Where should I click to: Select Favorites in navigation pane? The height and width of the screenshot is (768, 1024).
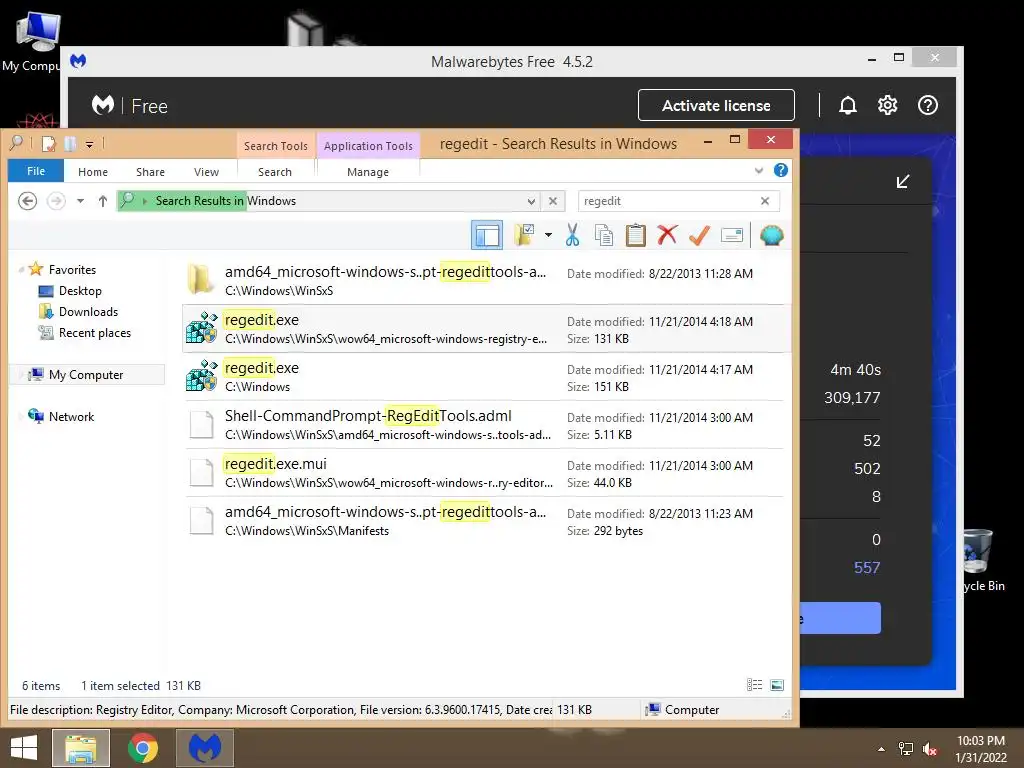tap(72, 270)
